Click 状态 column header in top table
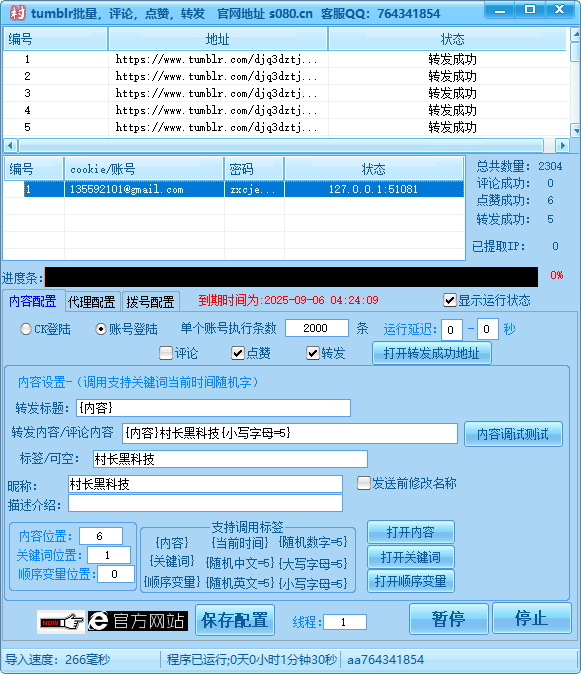Viewport: 581px width, 674px height. [x=449, y=39]
